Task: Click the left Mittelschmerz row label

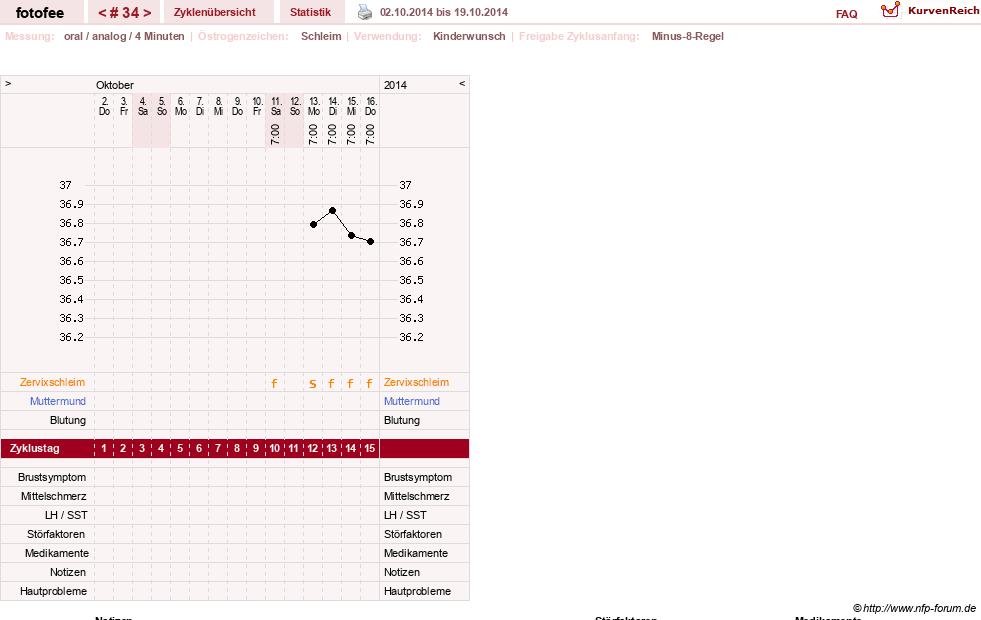Action: 54,496
